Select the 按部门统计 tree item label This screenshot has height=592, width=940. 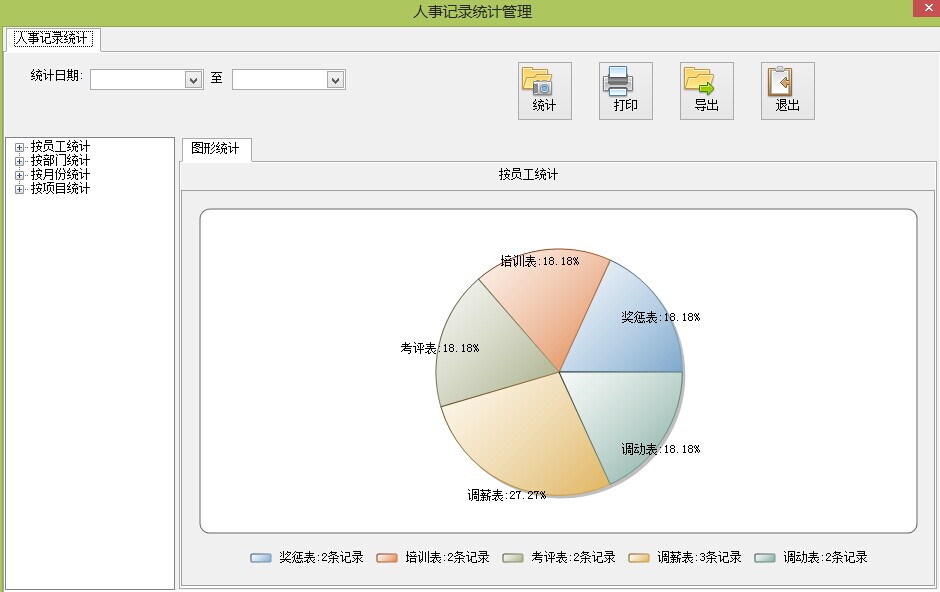click(x=60, y=161)
